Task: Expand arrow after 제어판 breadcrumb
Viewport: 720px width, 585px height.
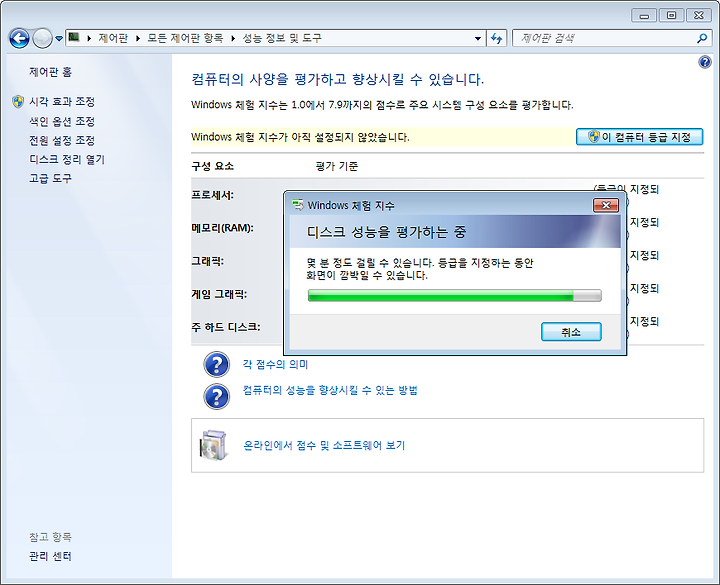Action: coord(138,39)
